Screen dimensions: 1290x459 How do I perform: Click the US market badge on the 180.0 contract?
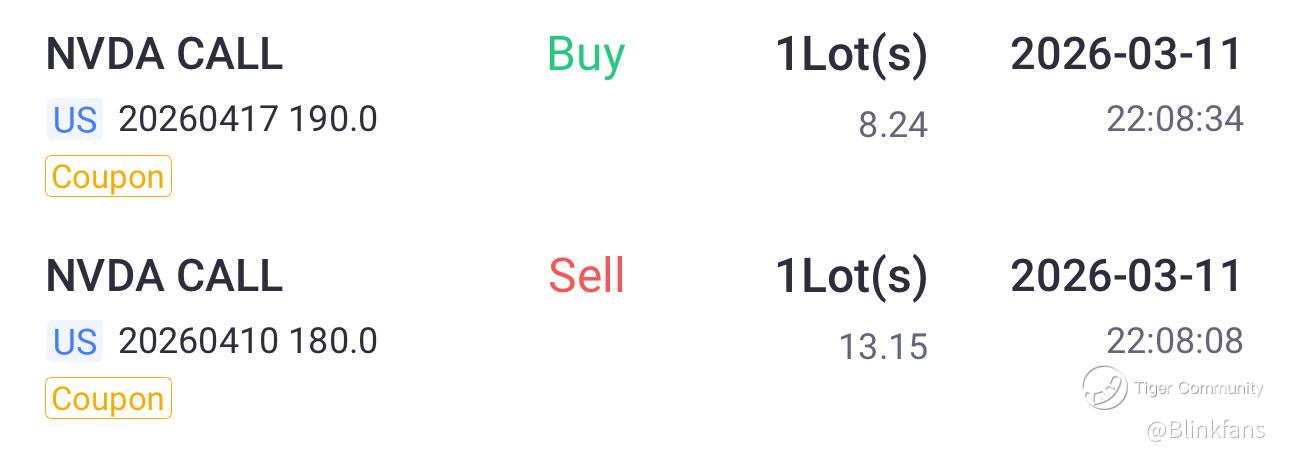75,342
